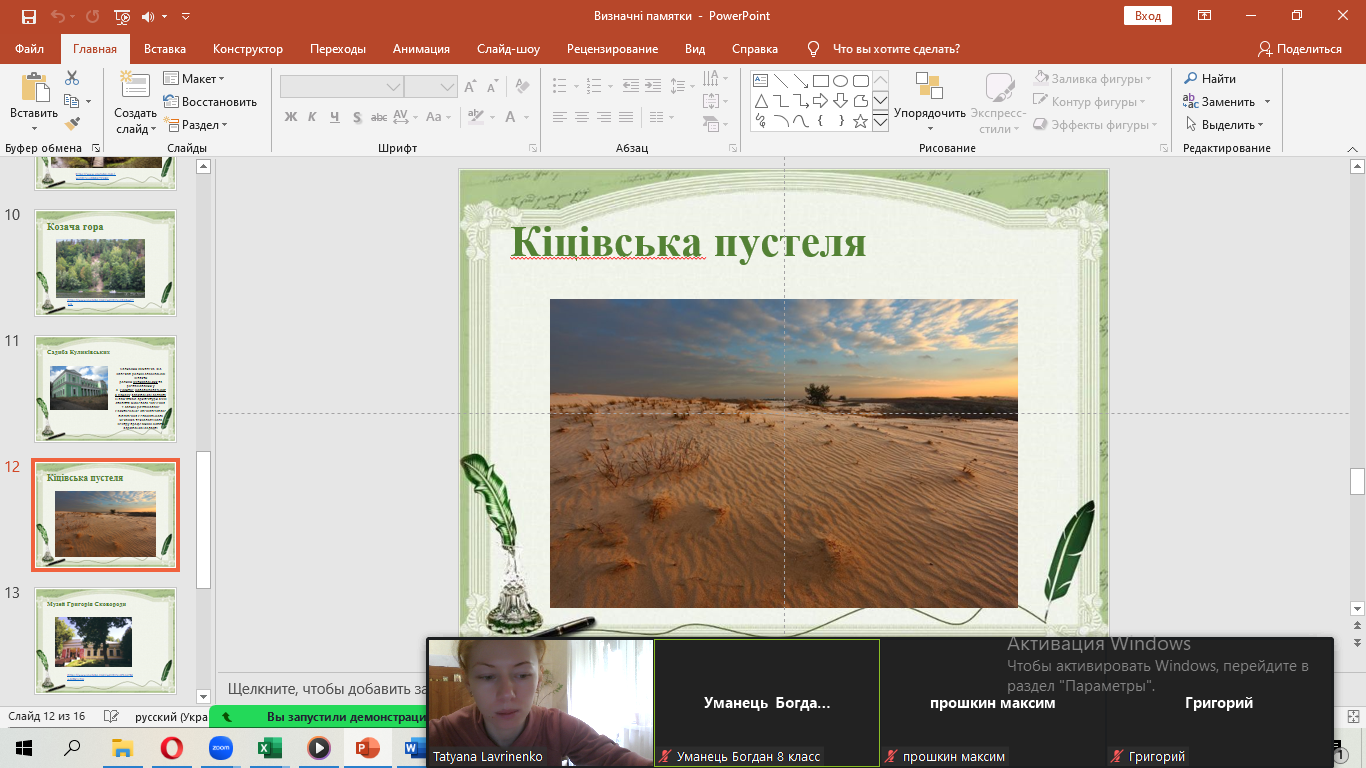Click the Упорядочить arrange button
The width and height of the screenshot is (1366, 768).
pyautogui.click(x=929, y=100)
